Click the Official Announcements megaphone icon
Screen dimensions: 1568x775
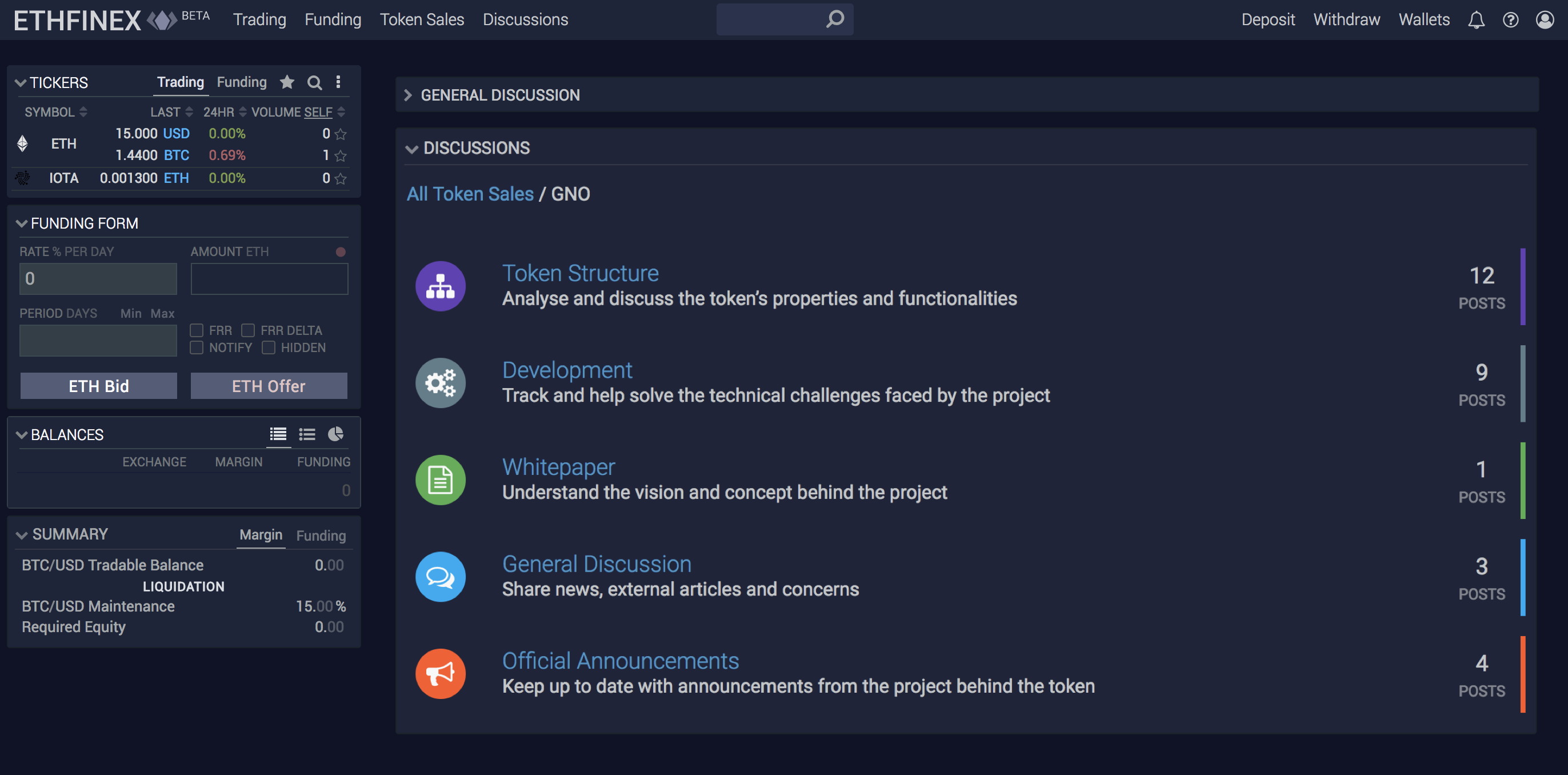click(x=440, y=673)
